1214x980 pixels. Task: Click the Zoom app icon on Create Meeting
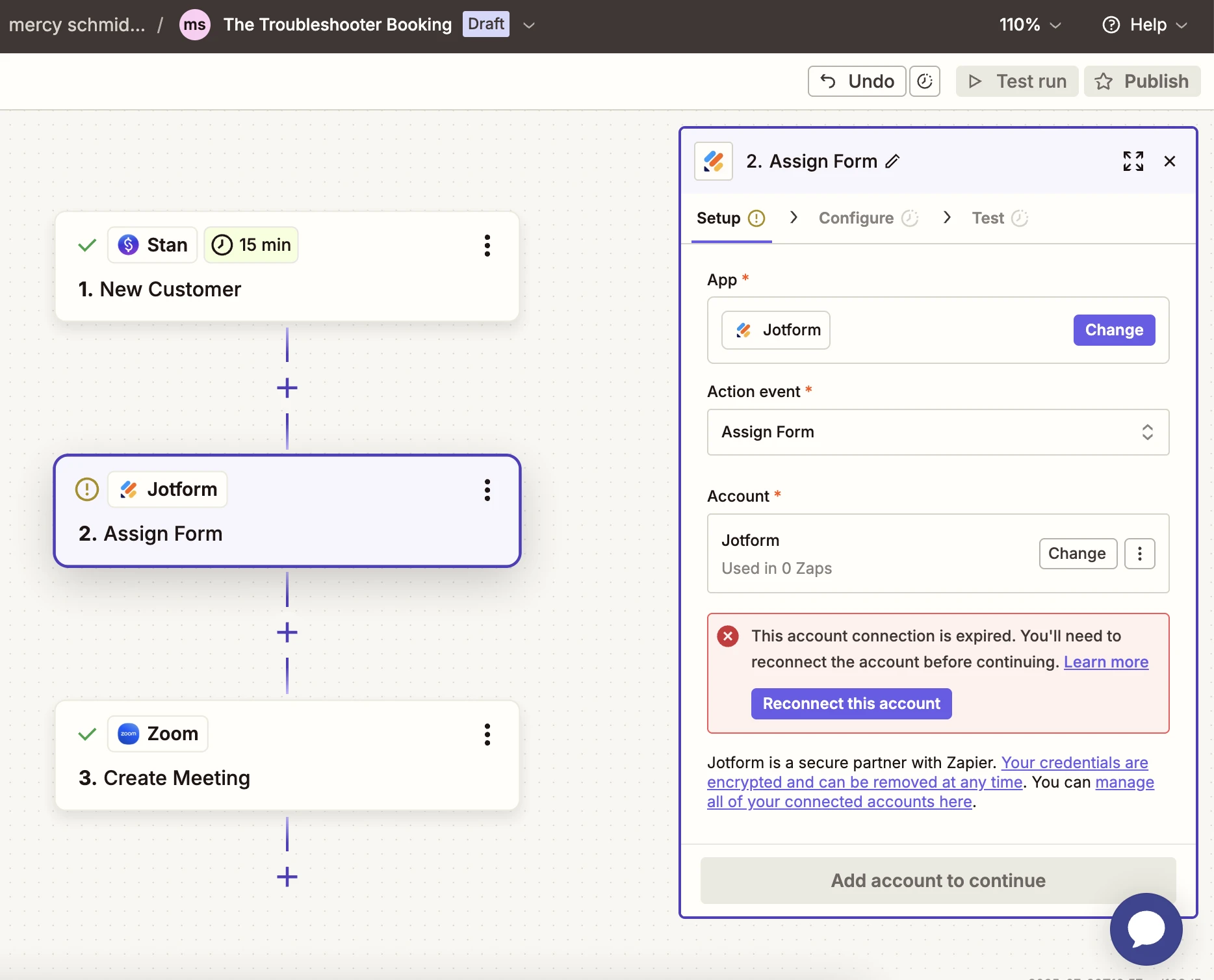coord(128,734)
